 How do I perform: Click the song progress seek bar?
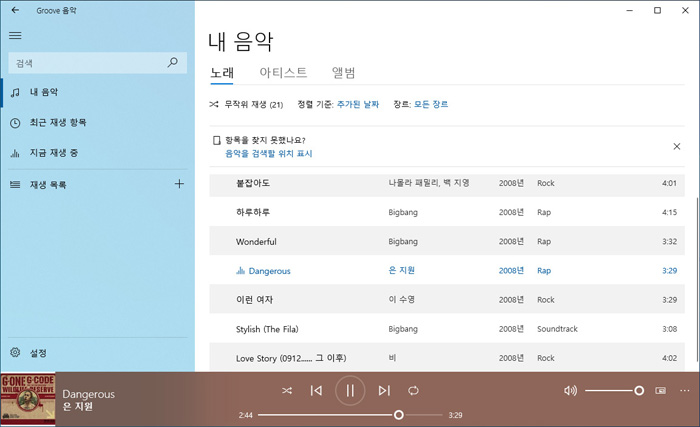pos(350,415)
